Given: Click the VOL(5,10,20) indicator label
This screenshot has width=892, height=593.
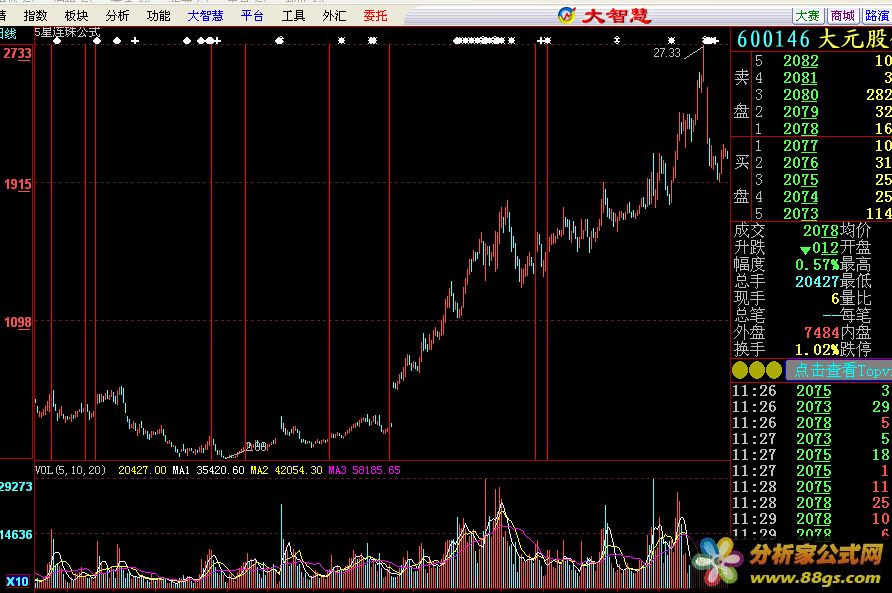Looking at the screenshot, I should coord(71,470).
